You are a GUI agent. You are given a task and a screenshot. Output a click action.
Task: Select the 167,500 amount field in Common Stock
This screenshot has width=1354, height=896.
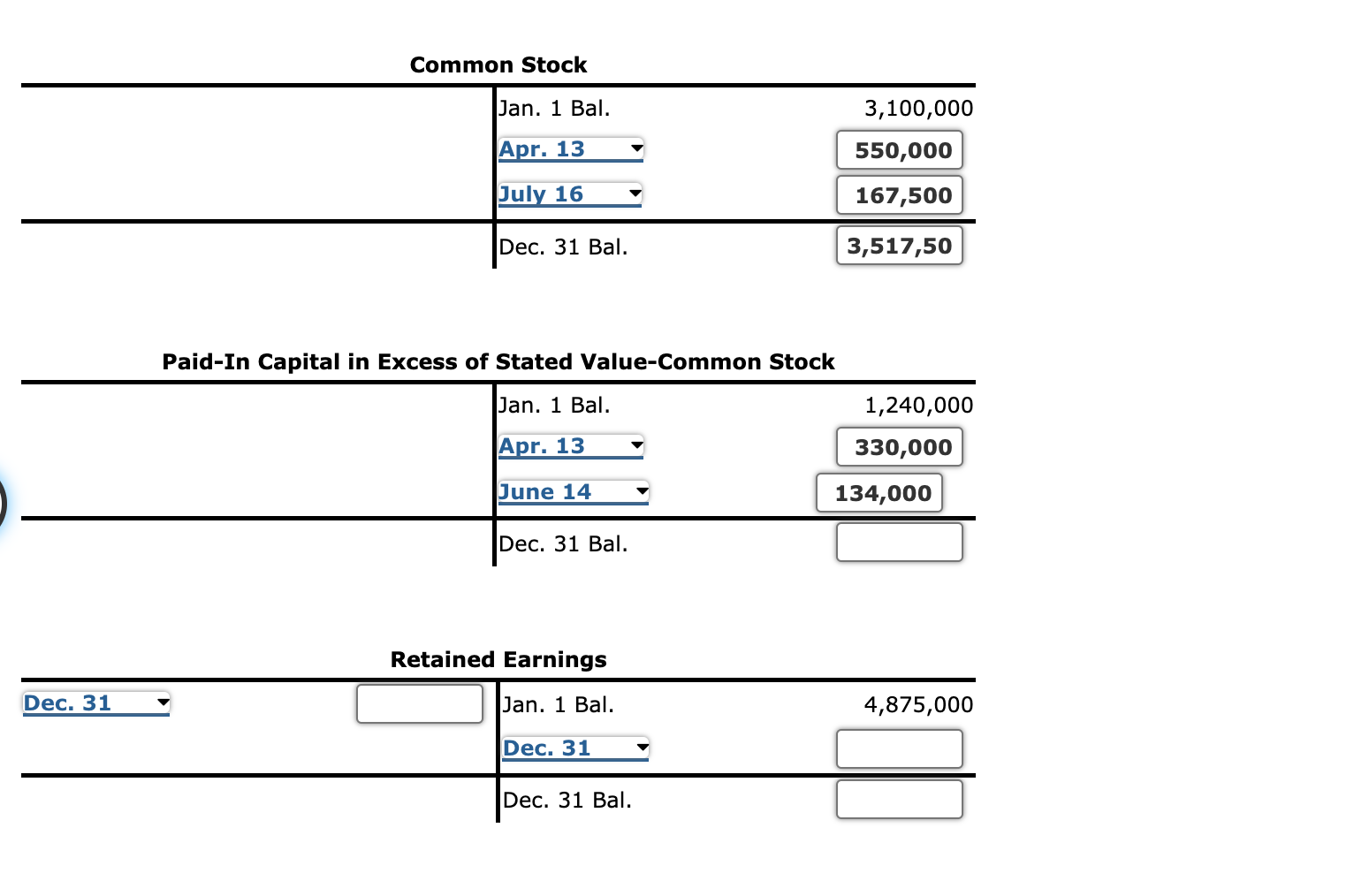coord(898,194)
